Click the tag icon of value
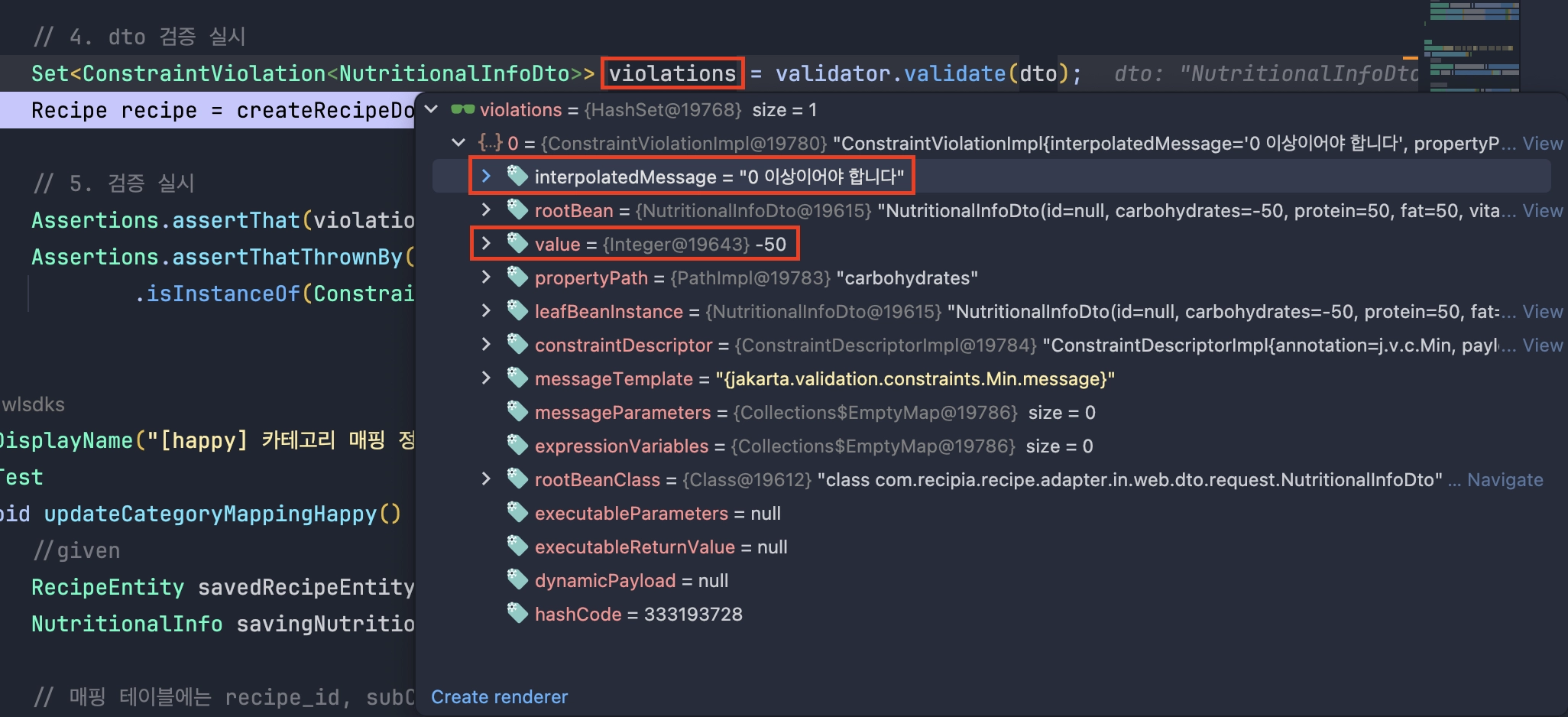Viewport: 1568px width, 717px height. point(518,244)
